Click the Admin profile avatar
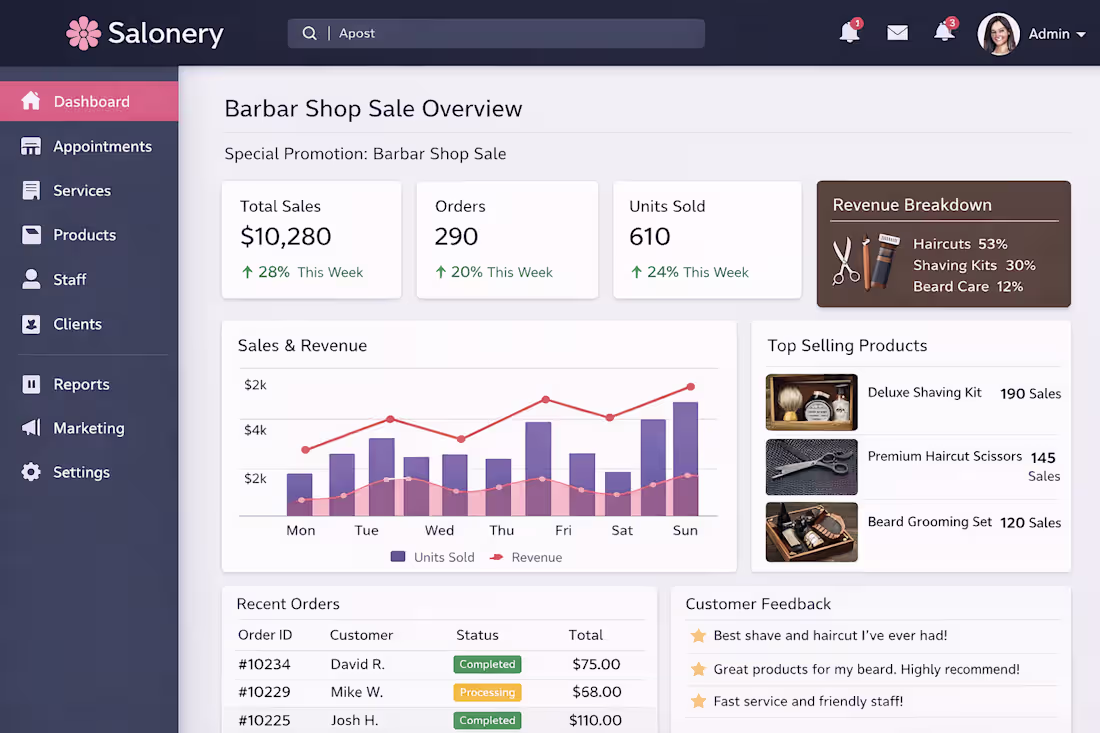 point(998,34)
